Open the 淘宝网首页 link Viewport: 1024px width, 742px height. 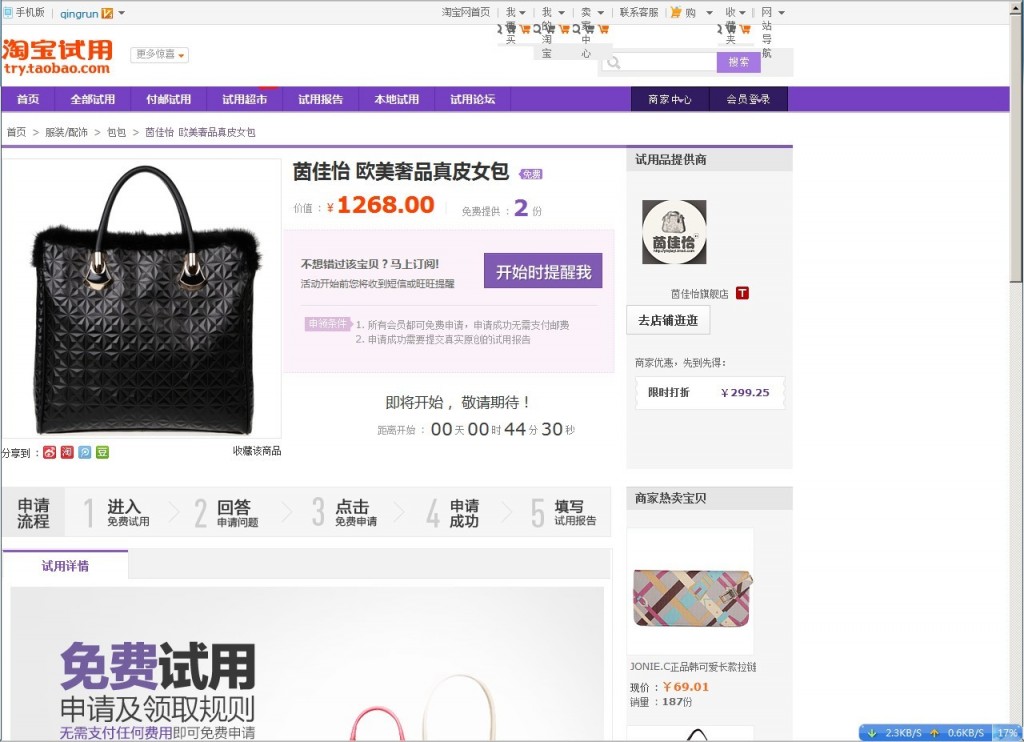[x=466, y=12]
